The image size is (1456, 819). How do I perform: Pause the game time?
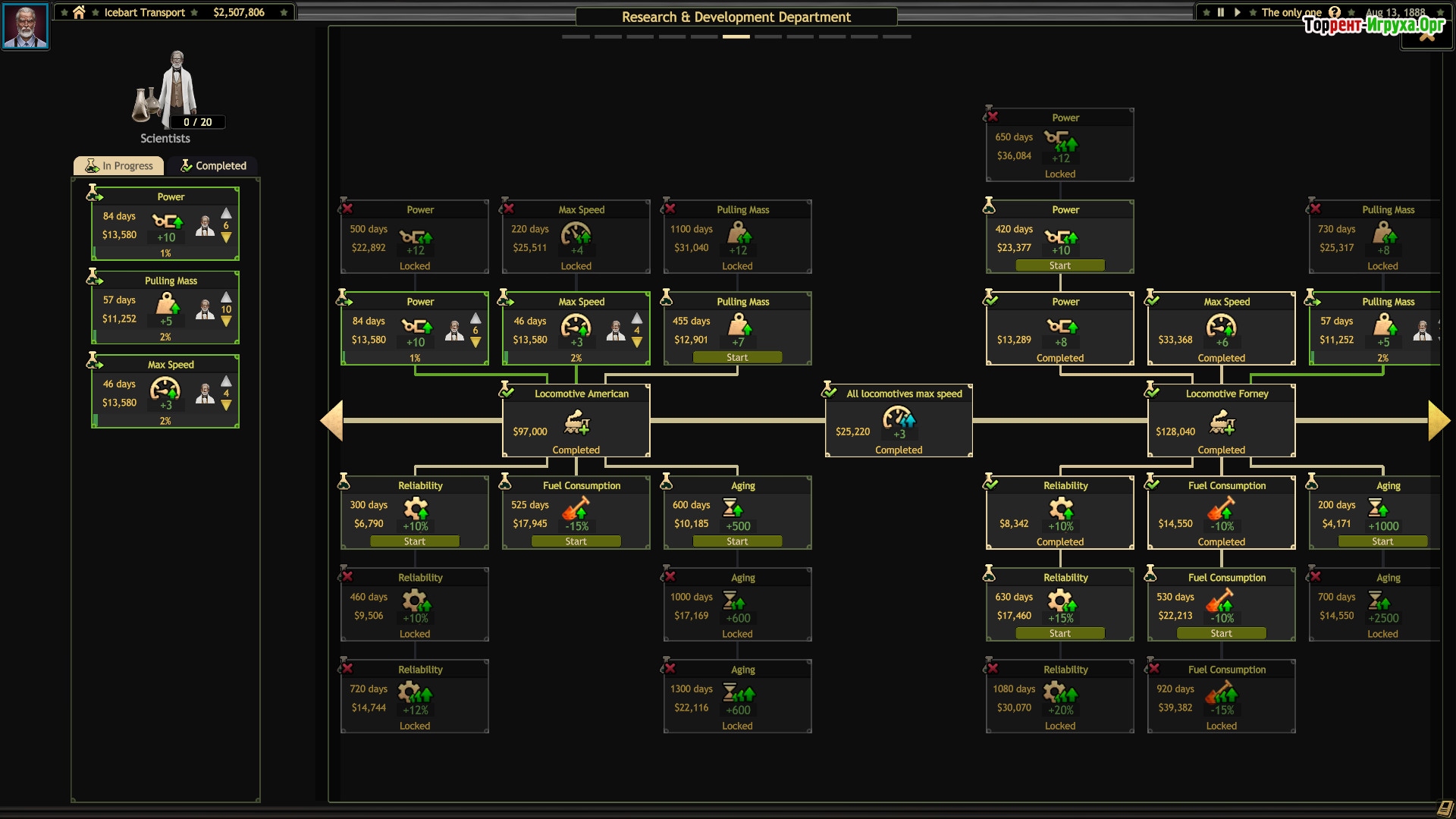coord(1221,12)
